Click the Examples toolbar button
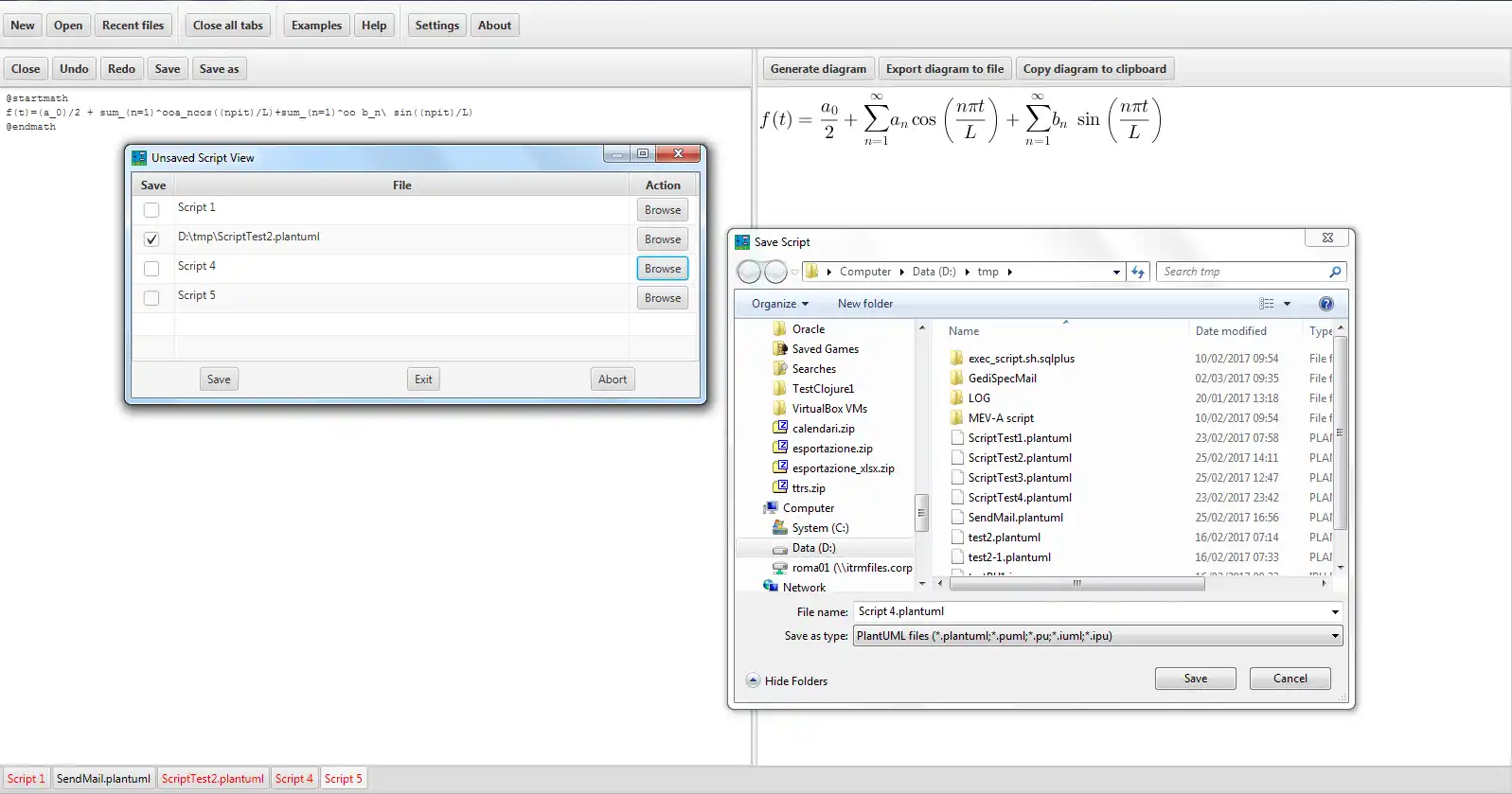1512x794 pixels. [x=316, y=26]
